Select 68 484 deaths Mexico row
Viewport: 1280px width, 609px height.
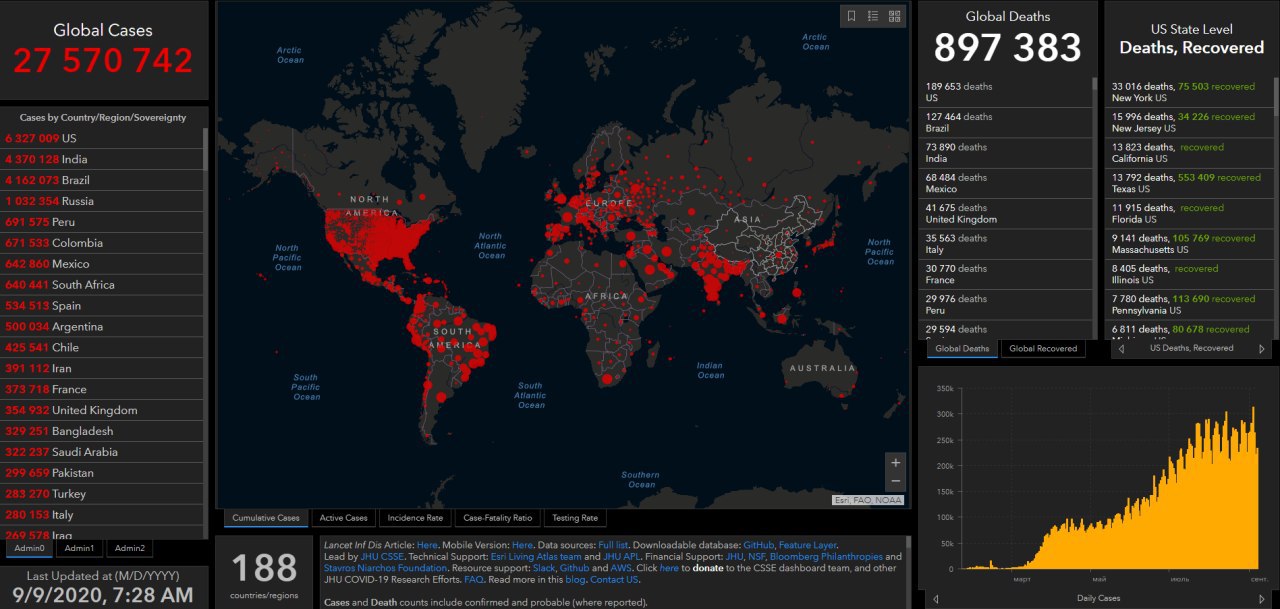tap(1005, 183)
